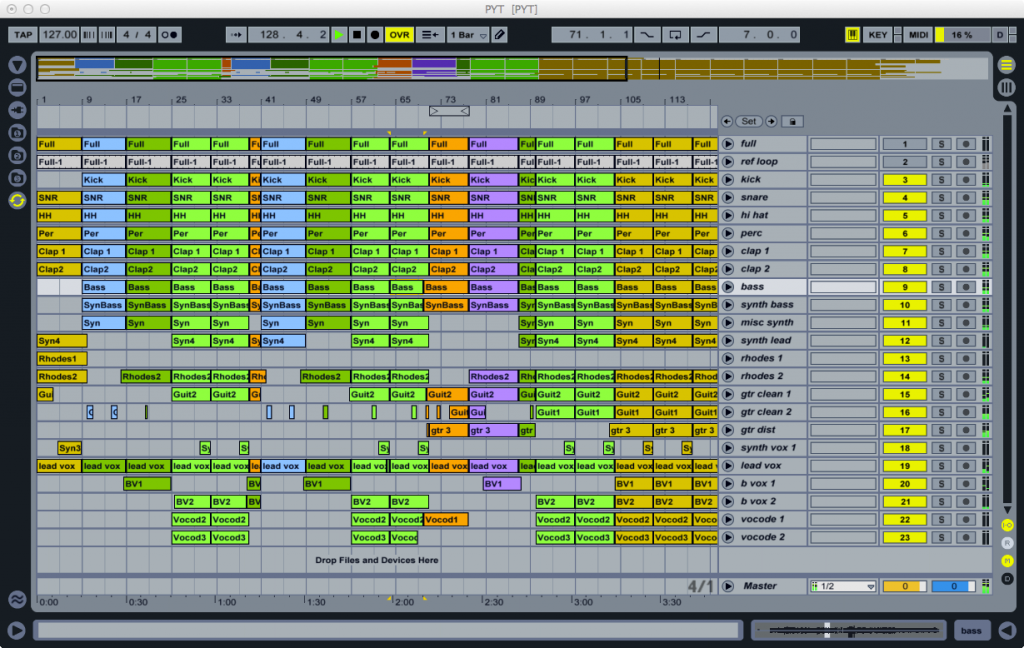This screenshot has width=1024, height=648.
Task: Open File Browser 3 icon
Action: click(x=18, y=178)
